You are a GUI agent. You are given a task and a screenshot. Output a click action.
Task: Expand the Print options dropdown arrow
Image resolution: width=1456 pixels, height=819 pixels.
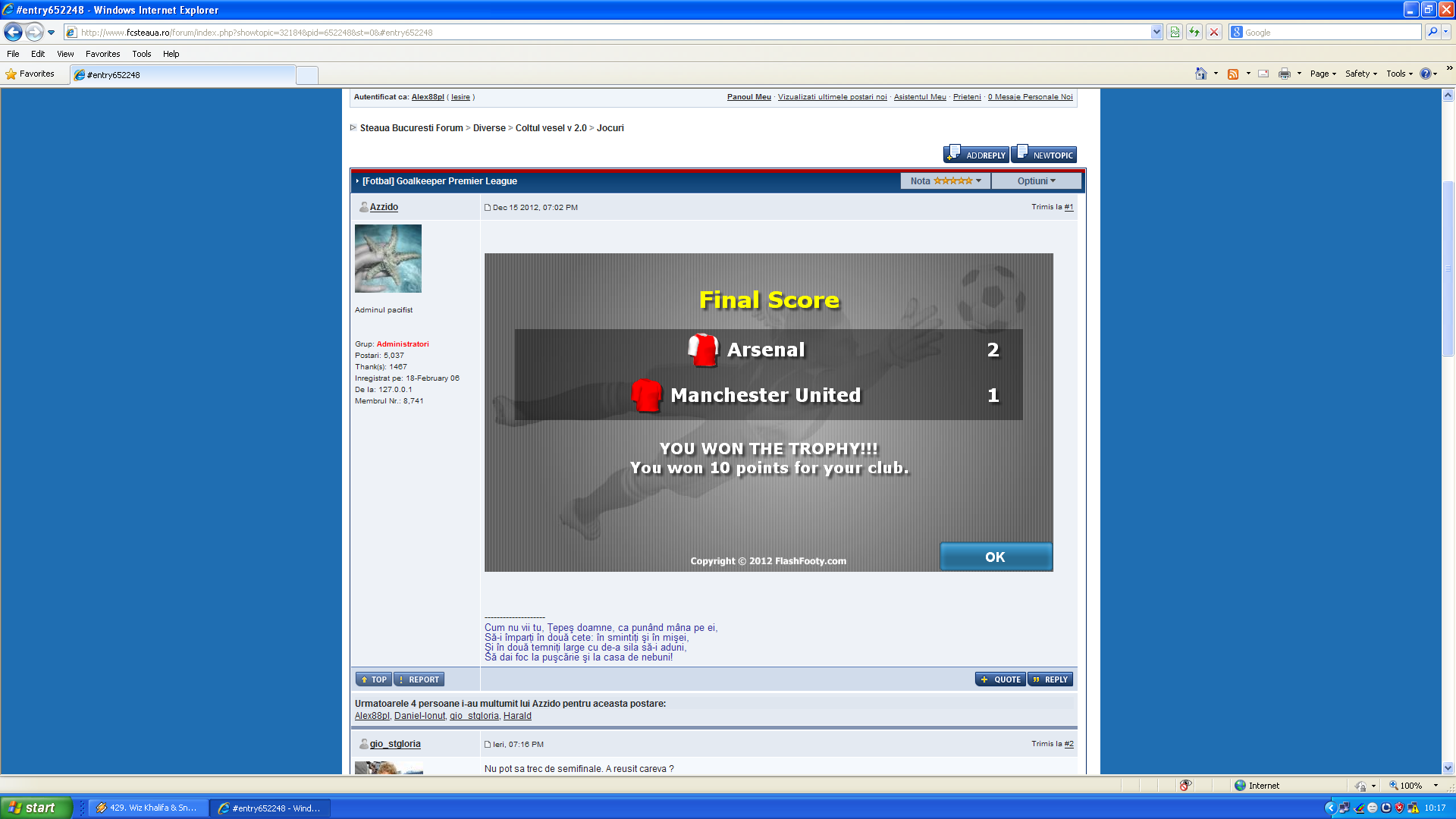pos(1299,74)
